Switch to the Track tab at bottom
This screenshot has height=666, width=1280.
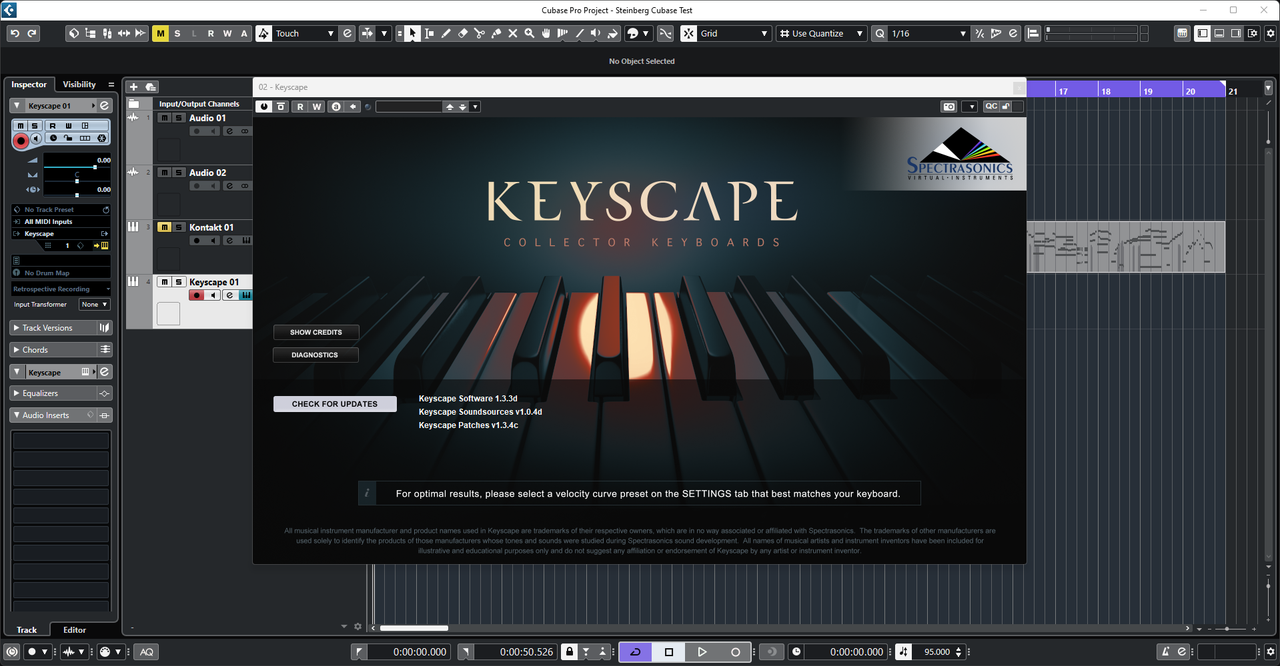[27, 630]
